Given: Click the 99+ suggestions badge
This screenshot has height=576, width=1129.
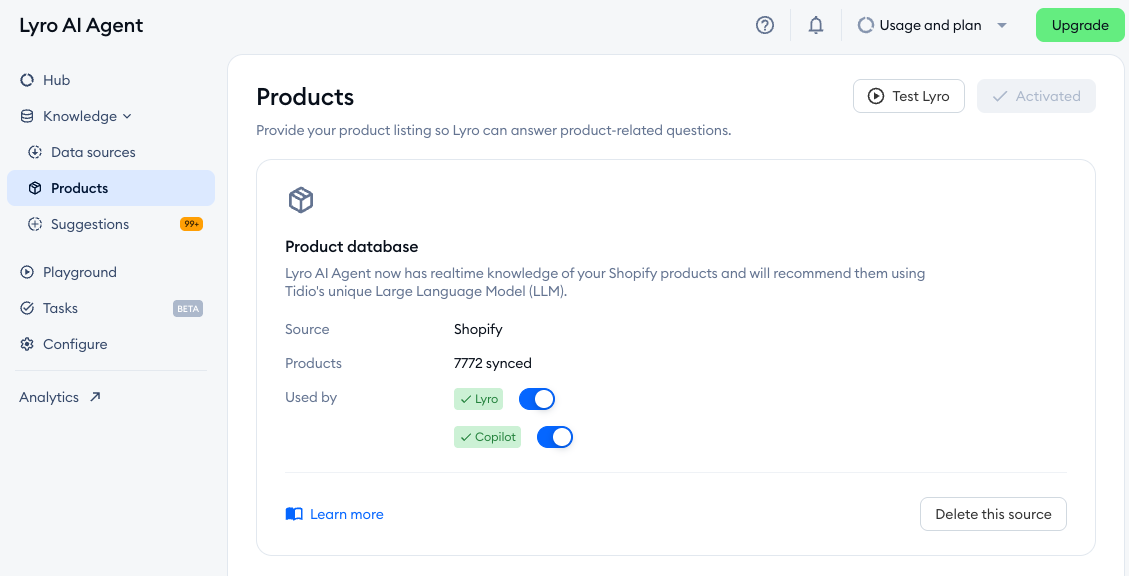Looking at the screenshot, I should click(191, 224).
